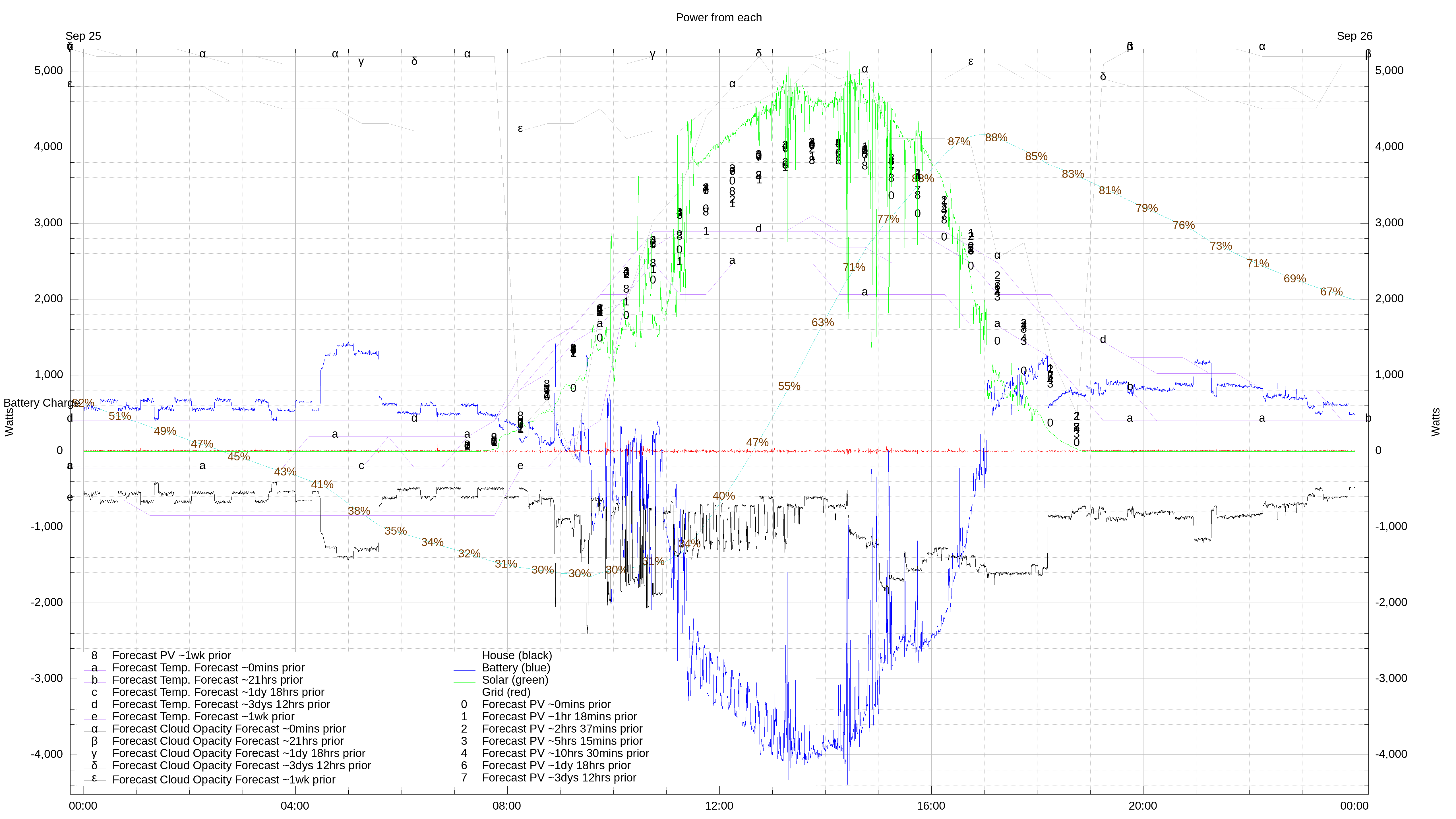Select legend entry 'Forecast PV ~10hrs 30mins prior'

coord(565,753)
